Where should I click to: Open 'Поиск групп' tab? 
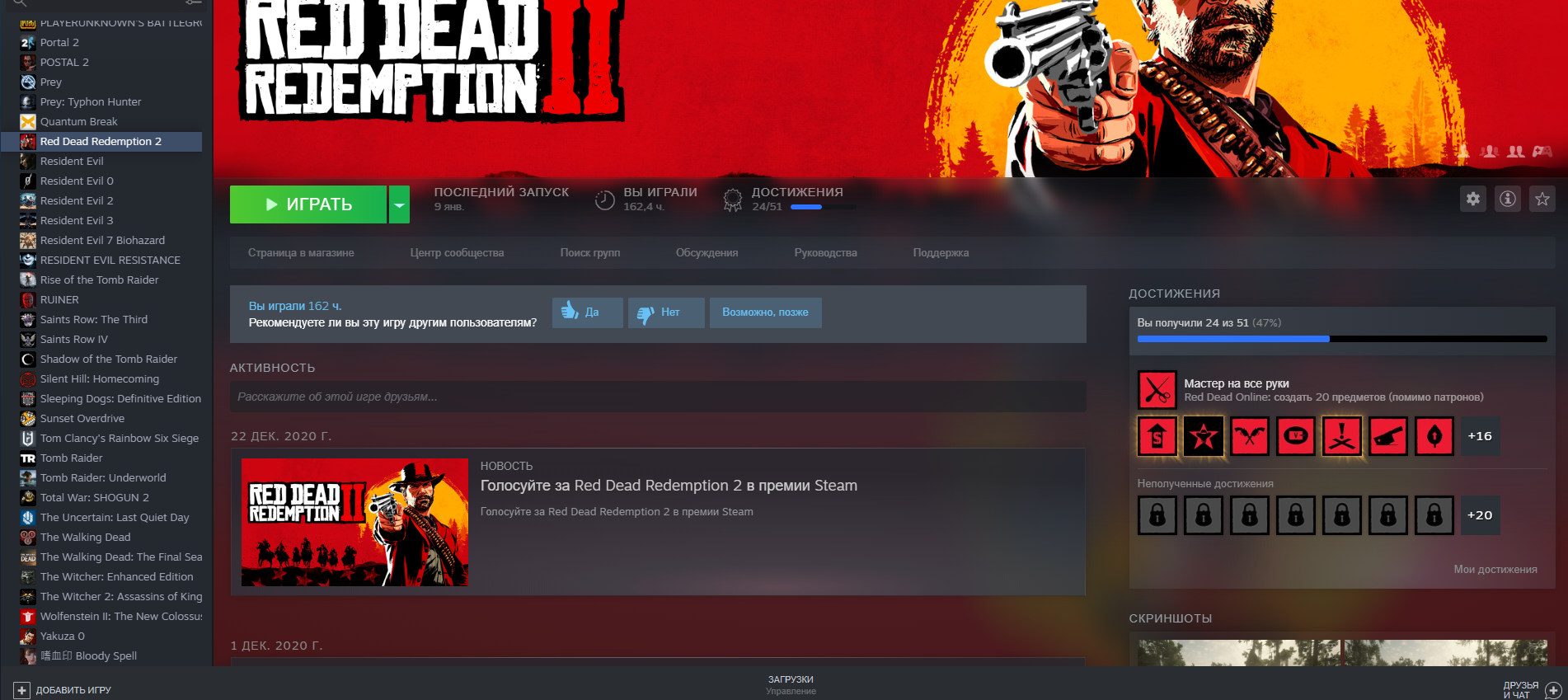tap(590, 253)
